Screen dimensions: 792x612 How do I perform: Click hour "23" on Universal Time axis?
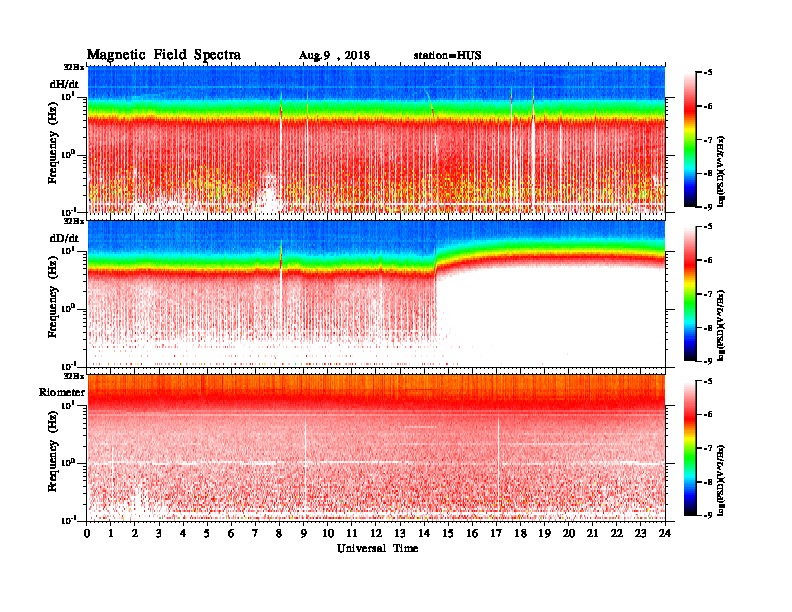click(x=640, y=533)
